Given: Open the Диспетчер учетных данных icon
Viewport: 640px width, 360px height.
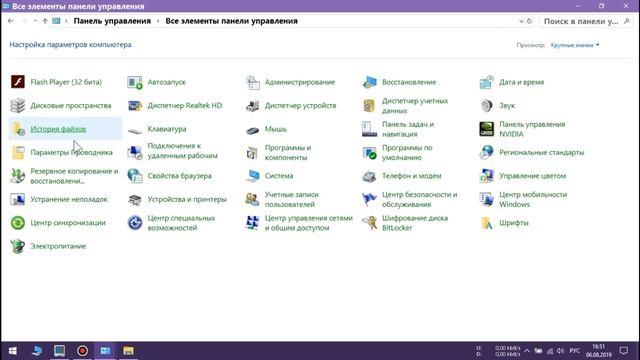Looking at the screenshot, I should pyautogui.click(x=369, y=105).
